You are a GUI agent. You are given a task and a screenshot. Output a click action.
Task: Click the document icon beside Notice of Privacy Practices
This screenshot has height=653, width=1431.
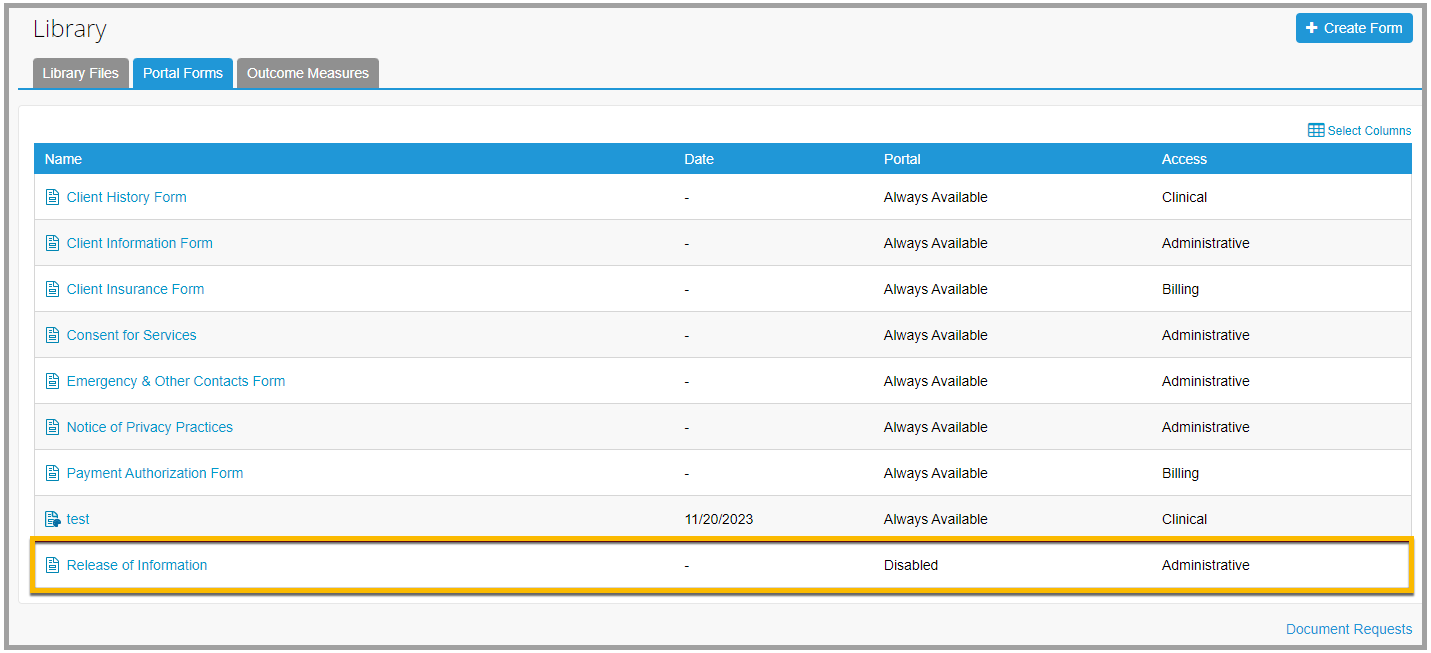click(x=53, y=427)
